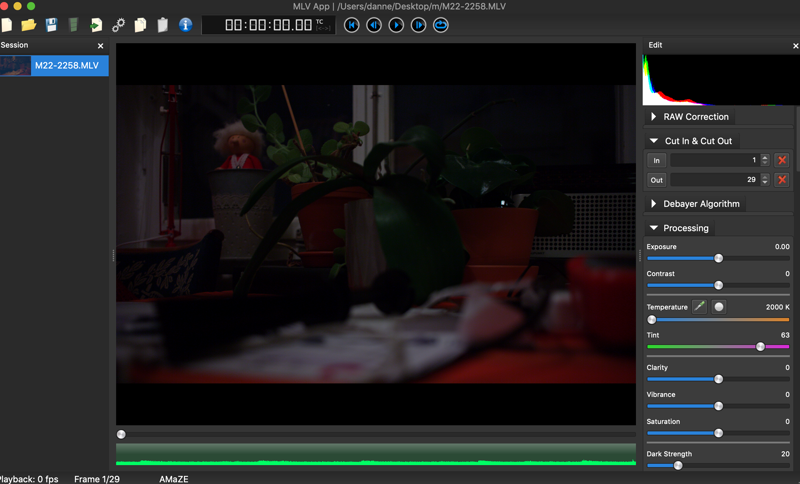Click the Dark Strength slider handle
Viewport: 800px width, 484px height.
click(678, 465)
